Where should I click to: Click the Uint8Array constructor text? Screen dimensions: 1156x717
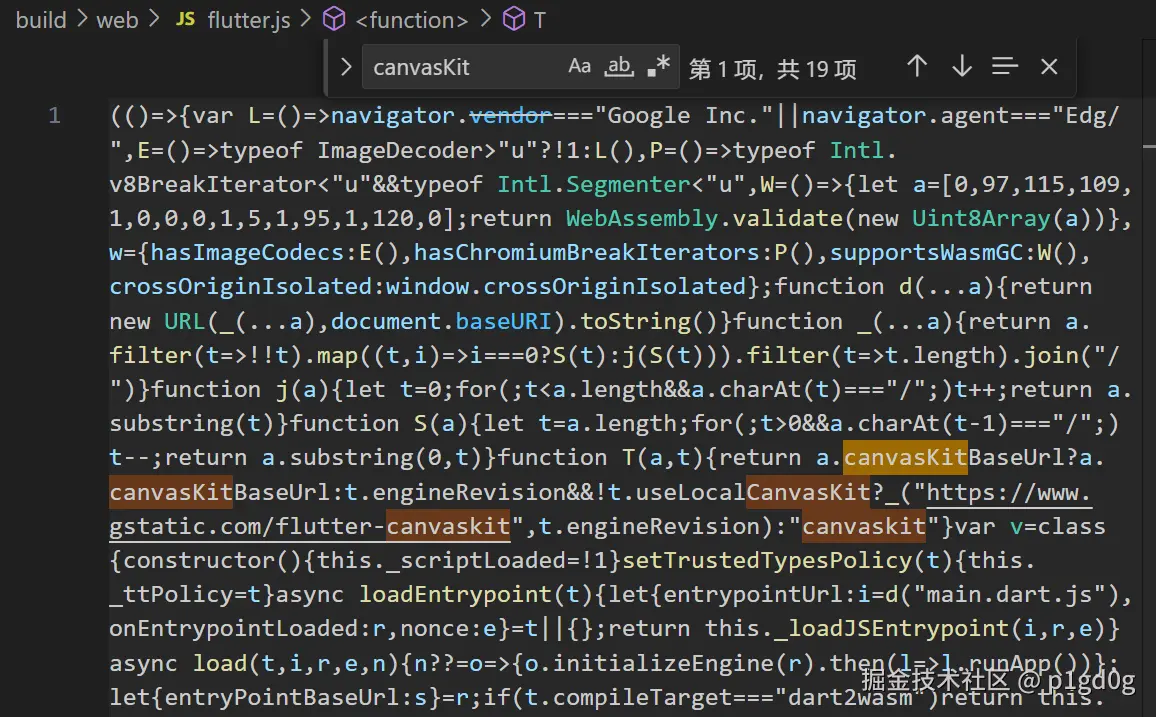(981, 219)
